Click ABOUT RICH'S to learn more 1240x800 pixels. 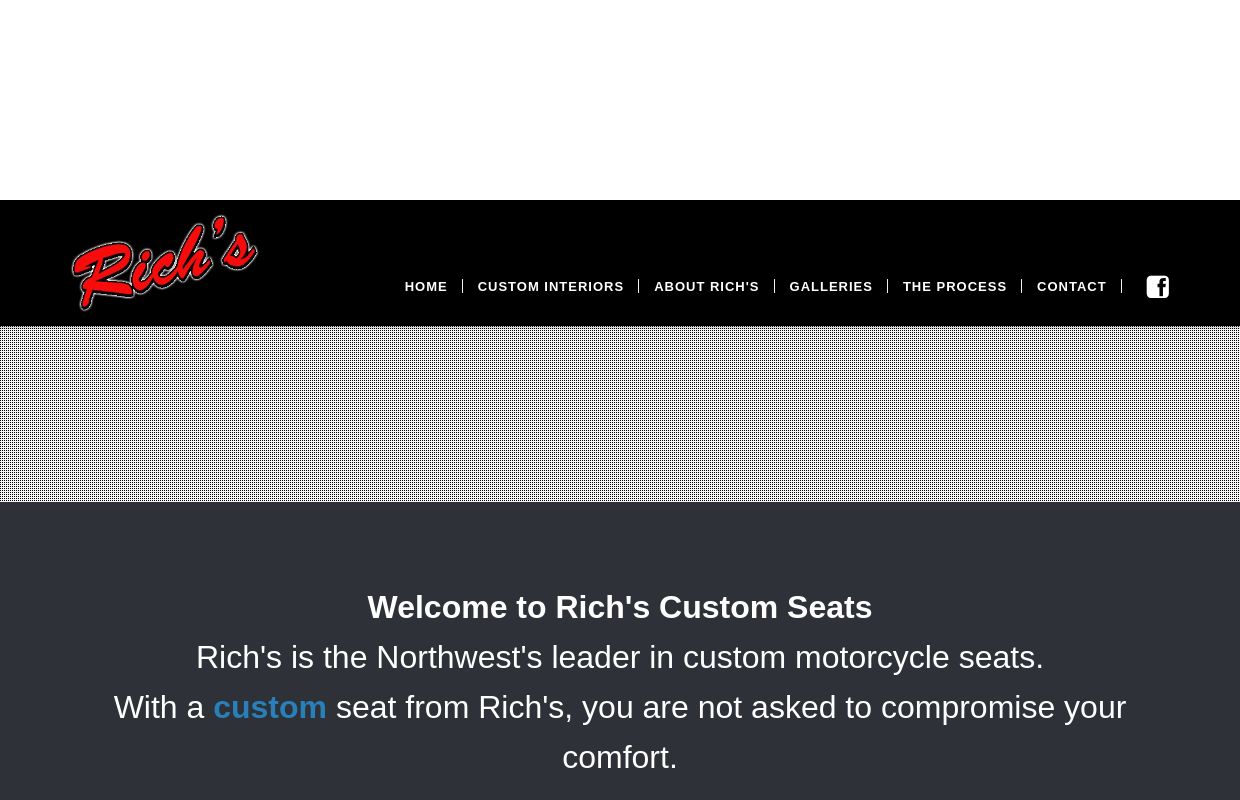pos(706,286)
